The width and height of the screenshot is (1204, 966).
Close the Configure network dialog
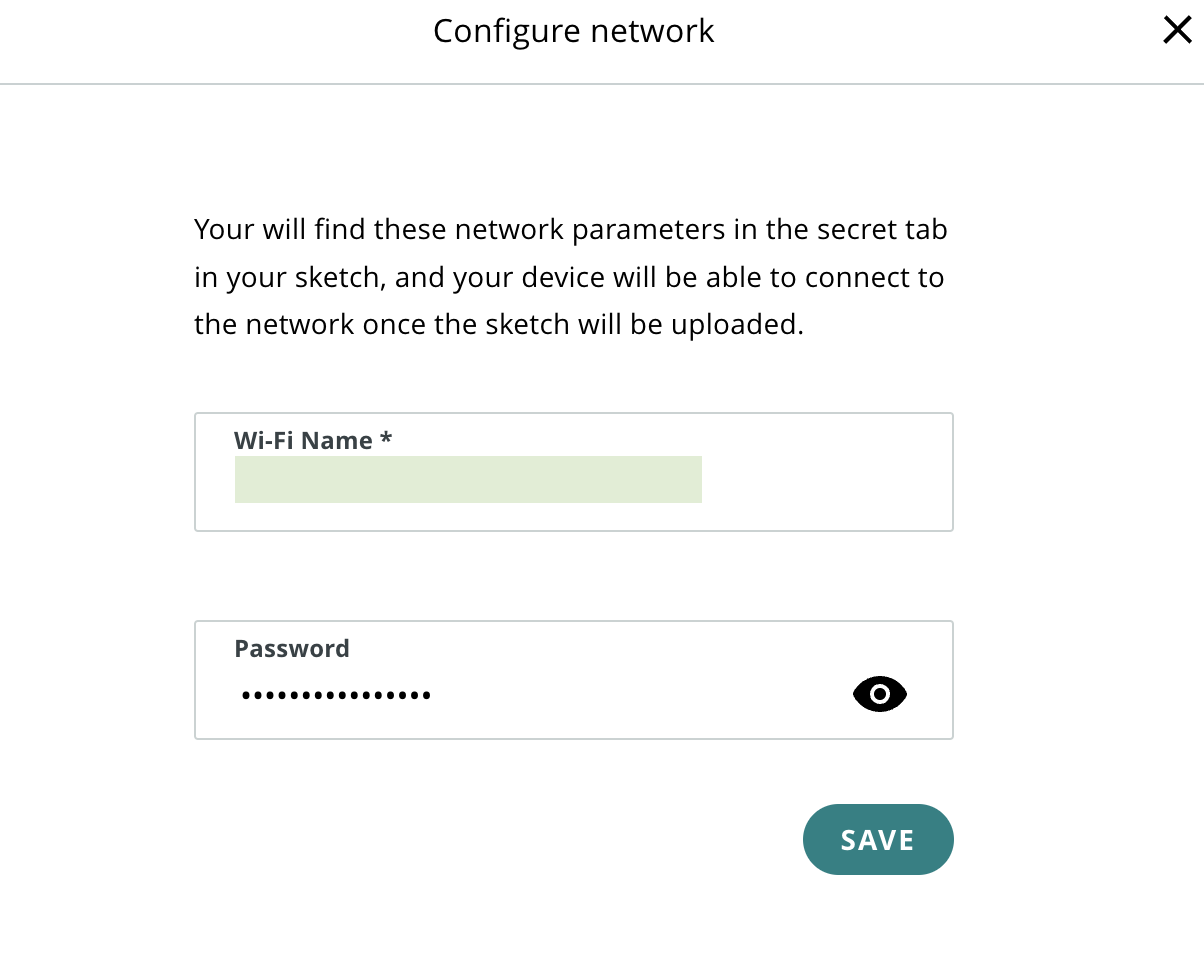[1177, 31]
